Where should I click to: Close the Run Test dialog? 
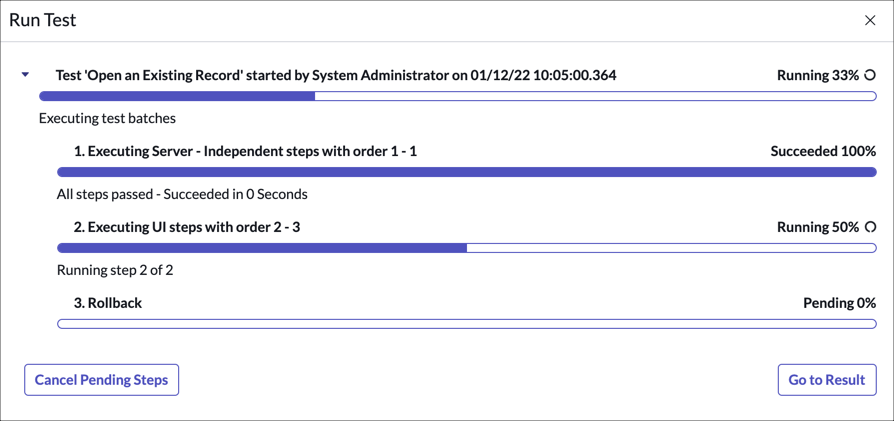[x=870, y=20]
